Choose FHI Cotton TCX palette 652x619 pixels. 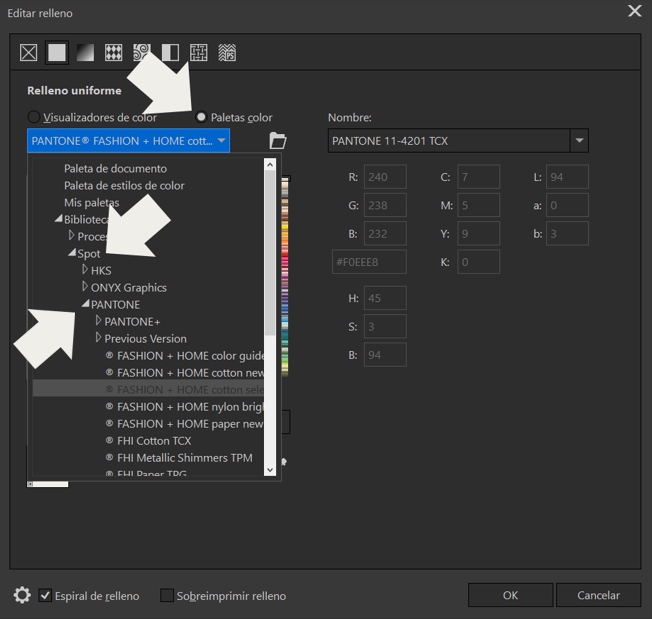tap(148, 441)
